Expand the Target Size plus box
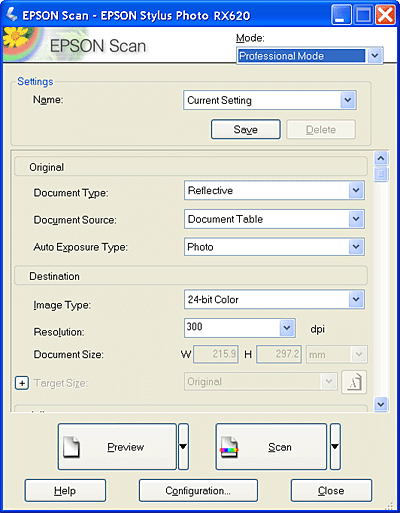The width and height of the screenshot is (400, 513). pyautogui.click(x=22, y=383)
